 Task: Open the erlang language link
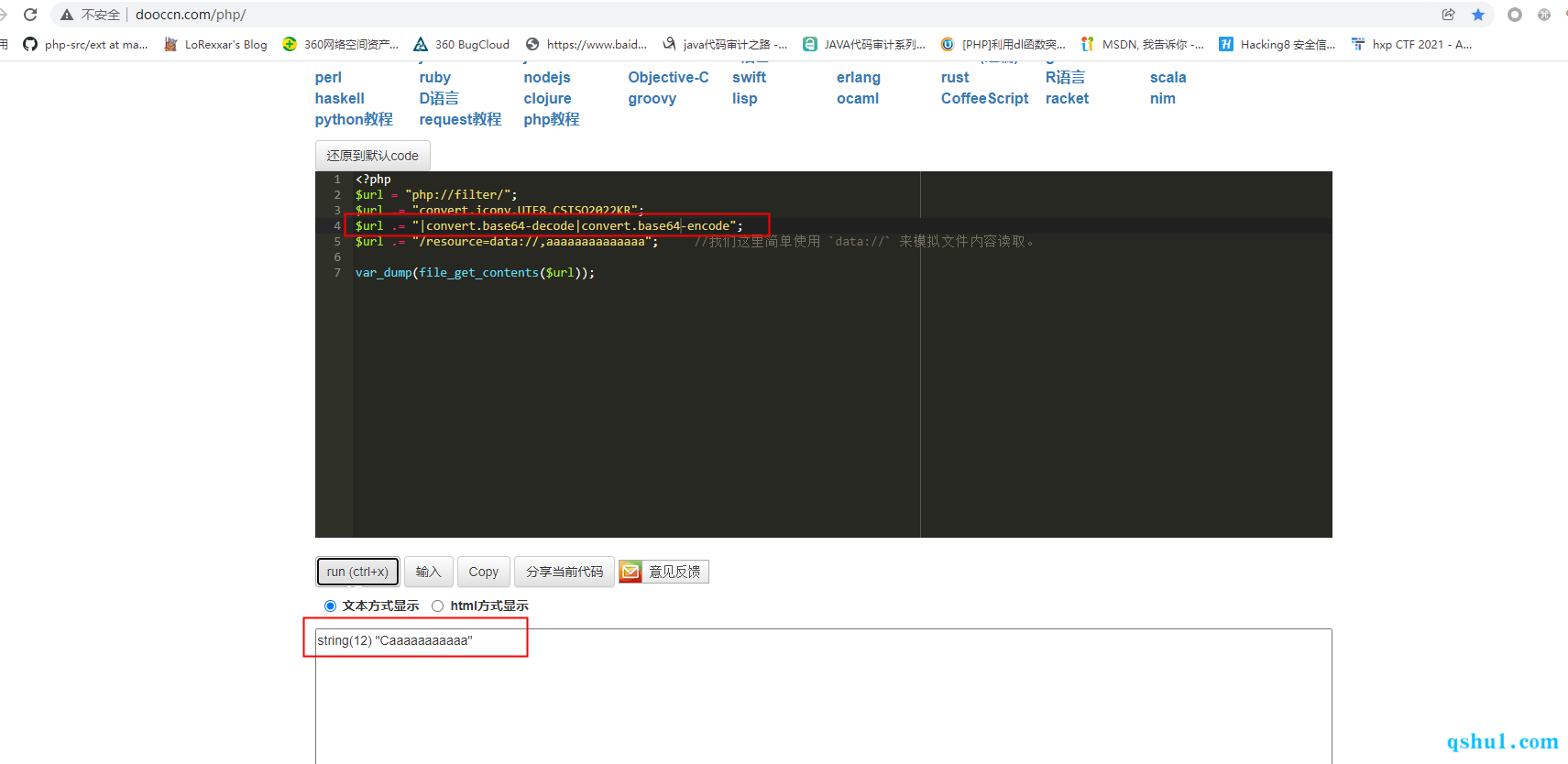pos(859,78)
